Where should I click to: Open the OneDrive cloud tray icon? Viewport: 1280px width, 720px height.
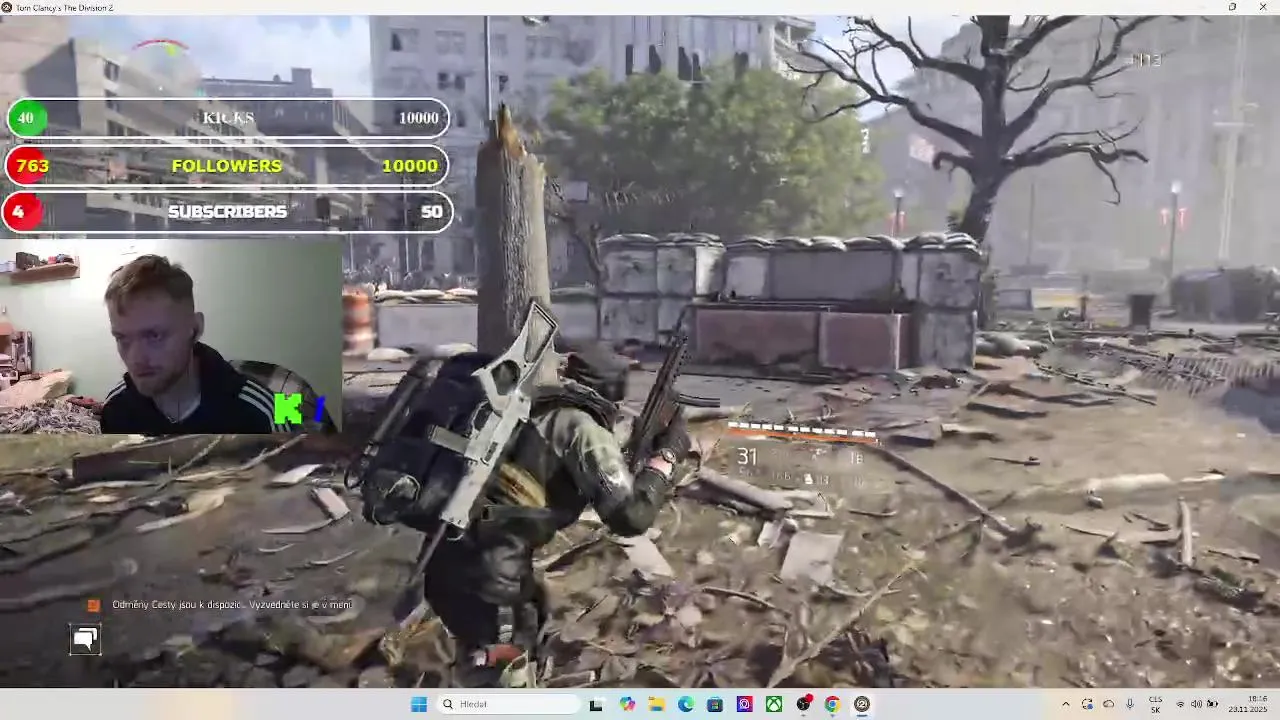click(x=1108, y=704)
